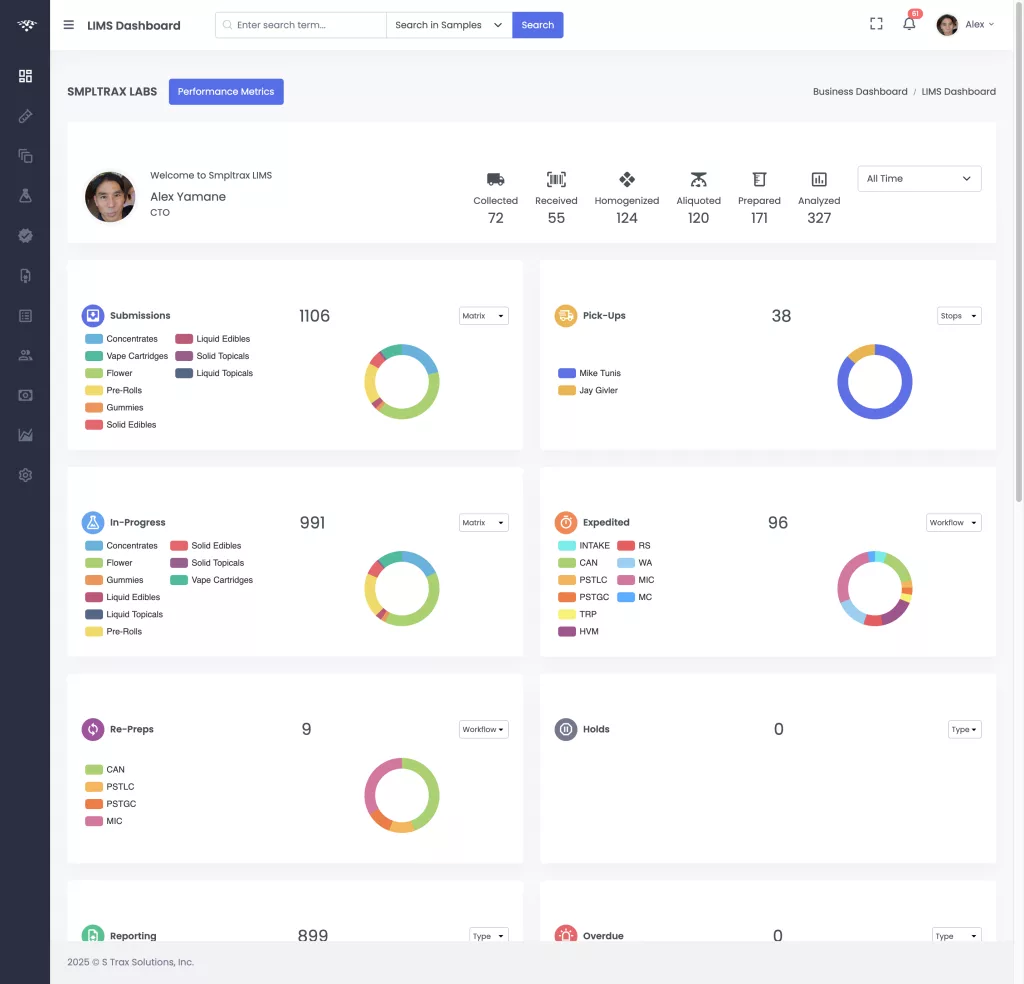Open the Re-Preps Workflow dropdown
1024x984 pixels.
[483, 729]
